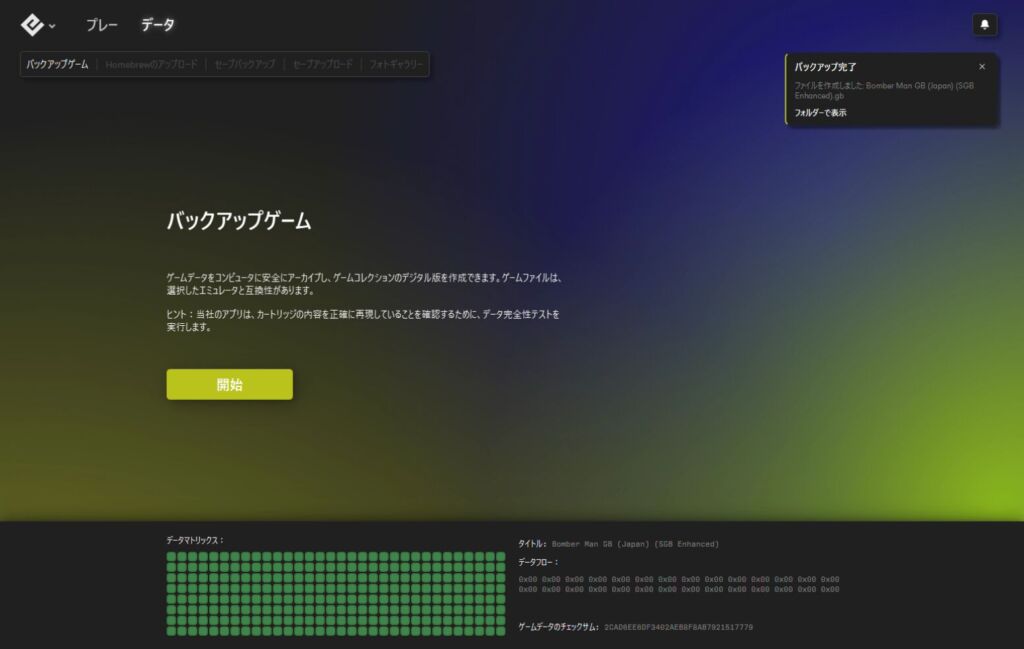Click the large バックアップゲーム page heading

pyautogui.click(x=238, y=222)
